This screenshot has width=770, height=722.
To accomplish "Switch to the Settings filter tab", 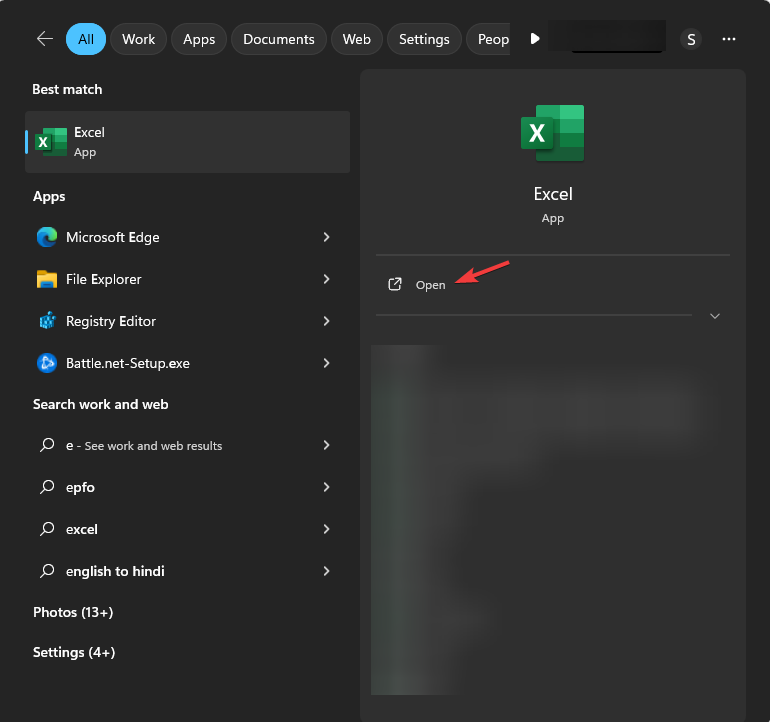I will (424, 39).
